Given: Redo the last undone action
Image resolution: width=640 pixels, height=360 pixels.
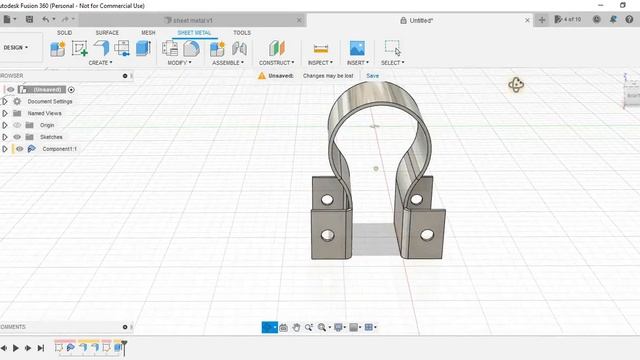Looking at the screenshot, I should pos(65,19).
